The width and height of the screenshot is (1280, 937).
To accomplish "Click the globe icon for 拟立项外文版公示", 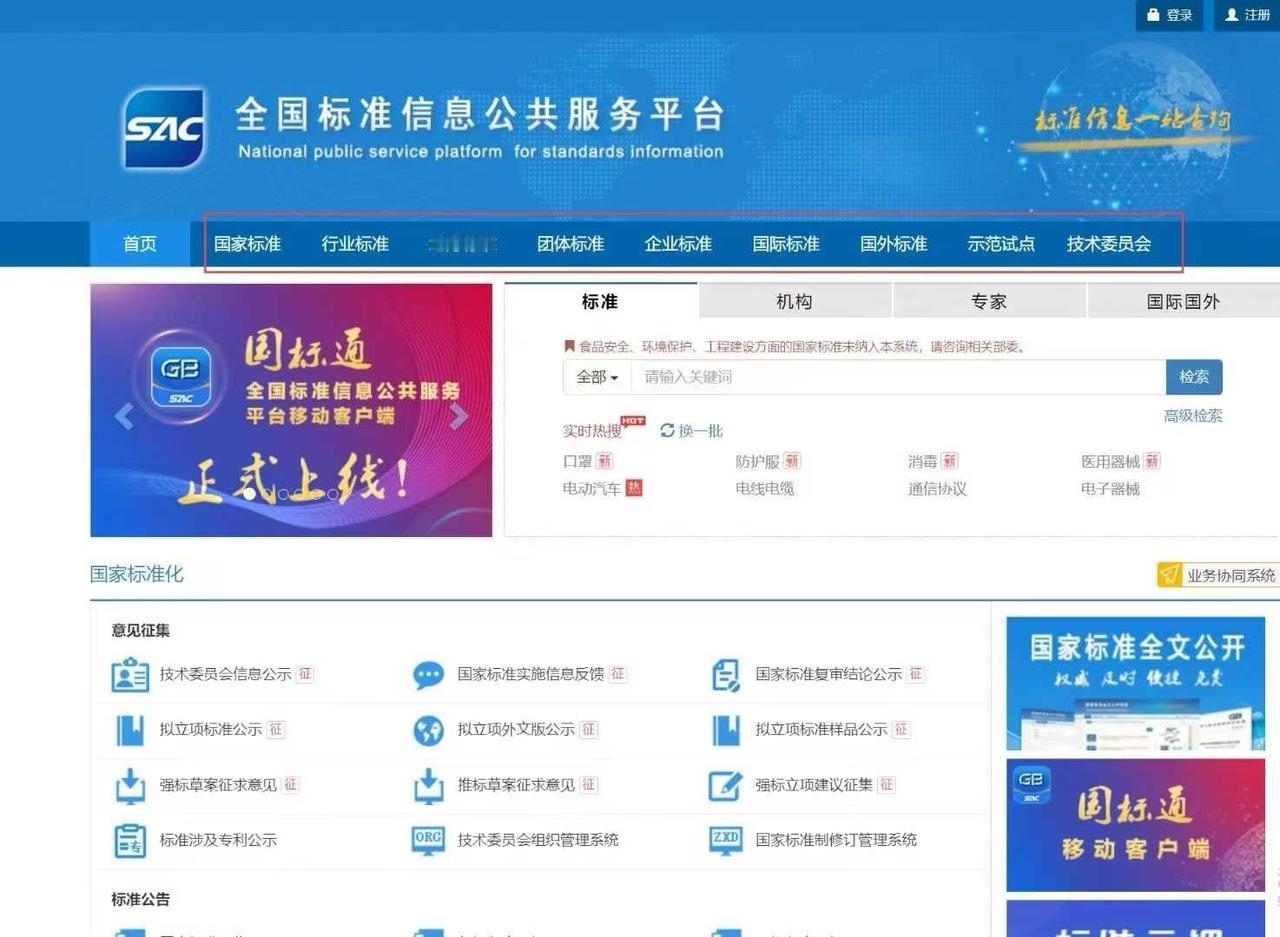I will [428, 729].
